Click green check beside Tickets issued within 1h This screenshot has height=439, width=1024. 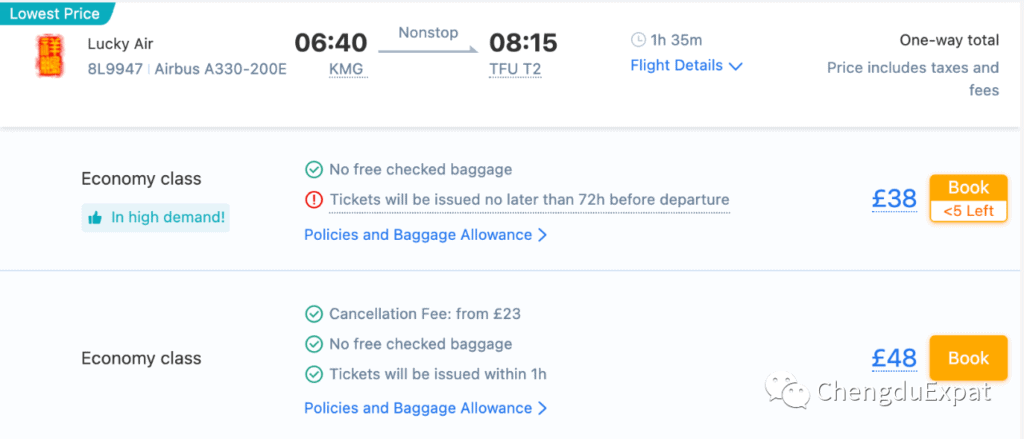coord(314,374)
